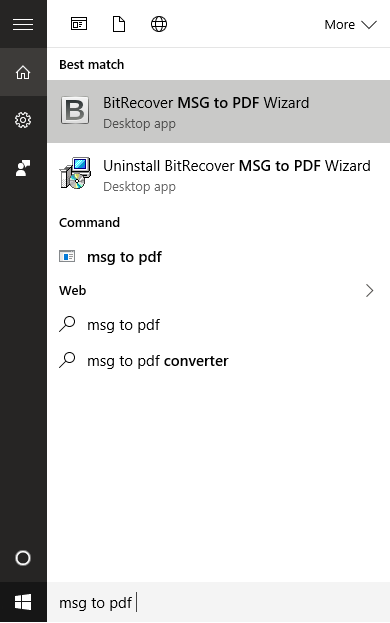Click the Windows Start button
This screenshot has height=623, width=390.
click(23, 602)
